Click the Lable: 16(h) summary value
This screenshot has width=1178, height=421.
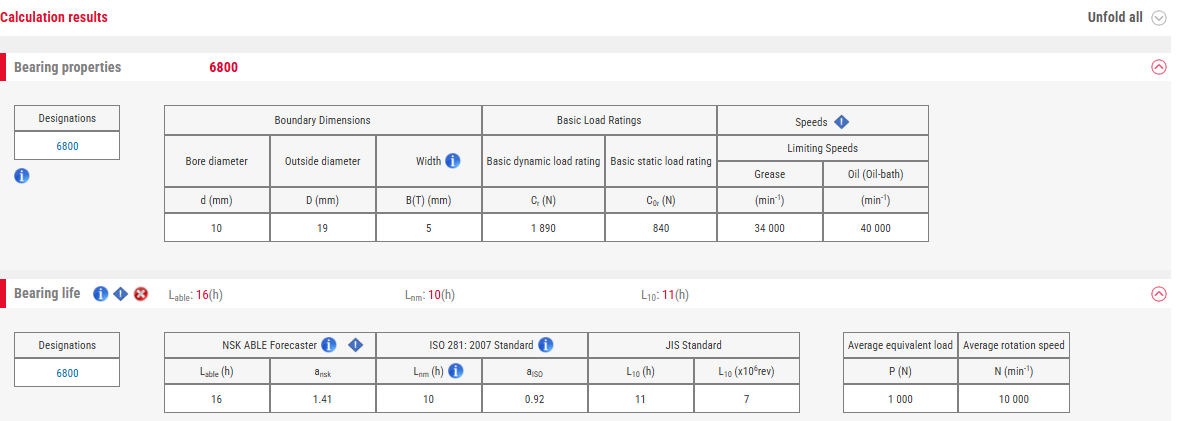point(196,295)
